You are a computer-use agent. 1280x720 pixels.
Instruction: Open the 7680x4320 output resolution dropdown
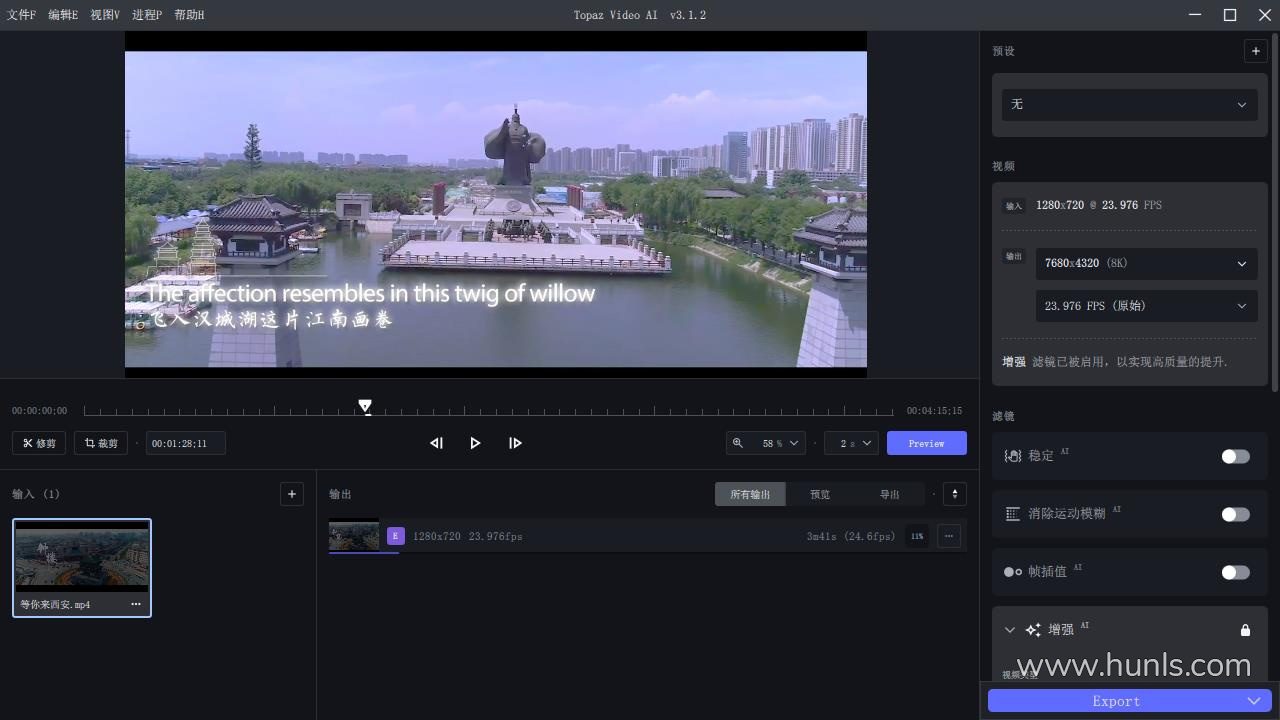1145,264
